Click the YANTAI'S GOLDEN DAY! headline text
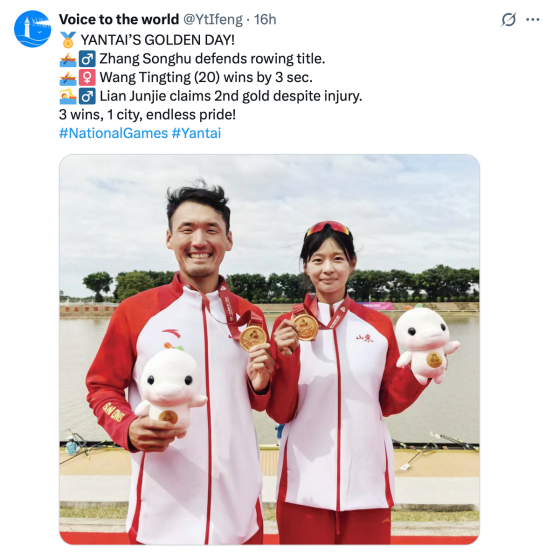Screen dimensions: 554x554 158,40
